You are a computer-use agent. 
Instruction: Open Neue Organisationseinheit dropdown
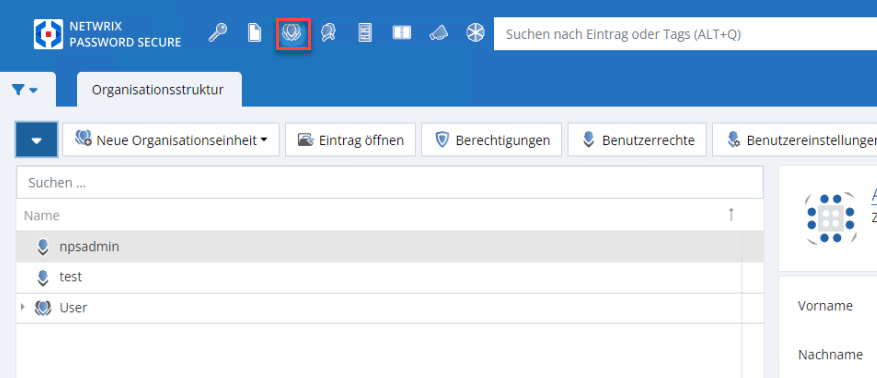coord(171,140)
